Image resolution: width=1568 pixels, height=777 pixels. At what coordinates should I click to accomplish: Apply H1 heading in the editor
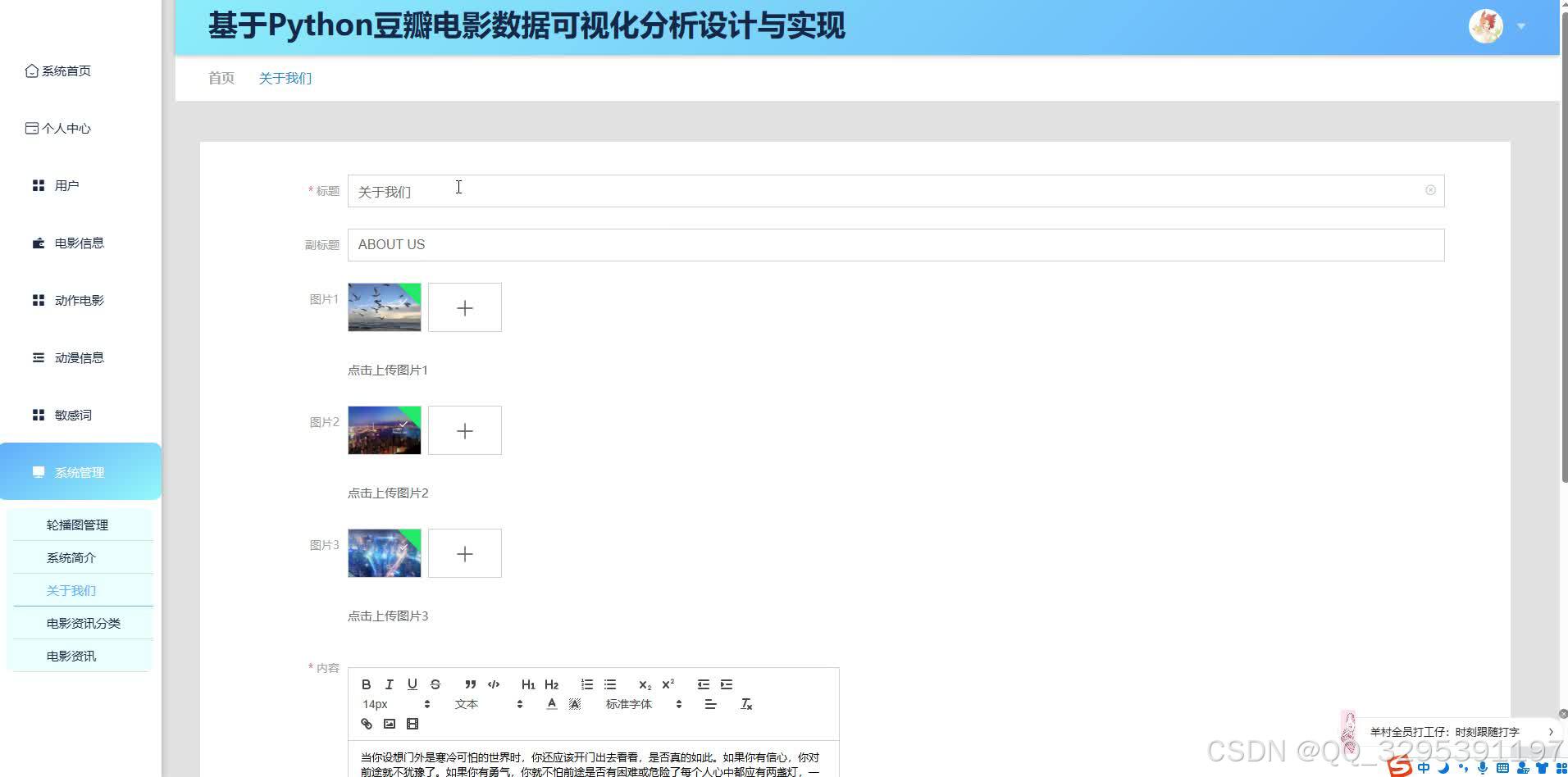click(x=528, y=684)
